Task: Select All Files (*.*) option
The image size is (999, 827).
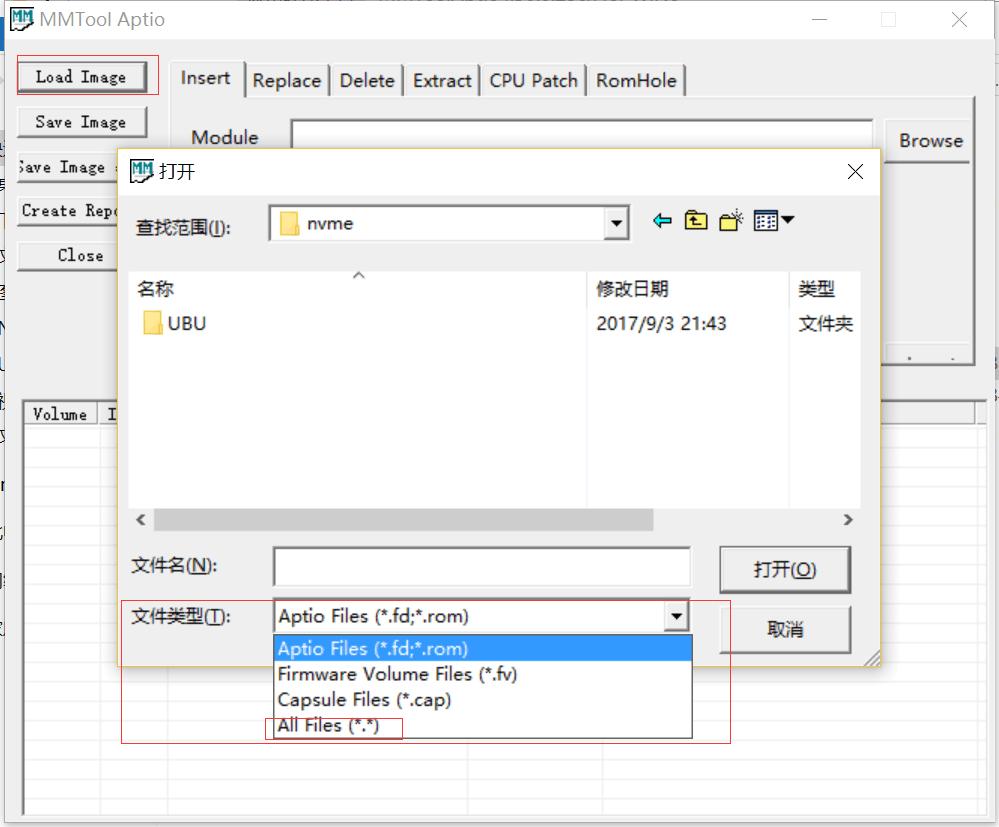Action: coord(328,726)
